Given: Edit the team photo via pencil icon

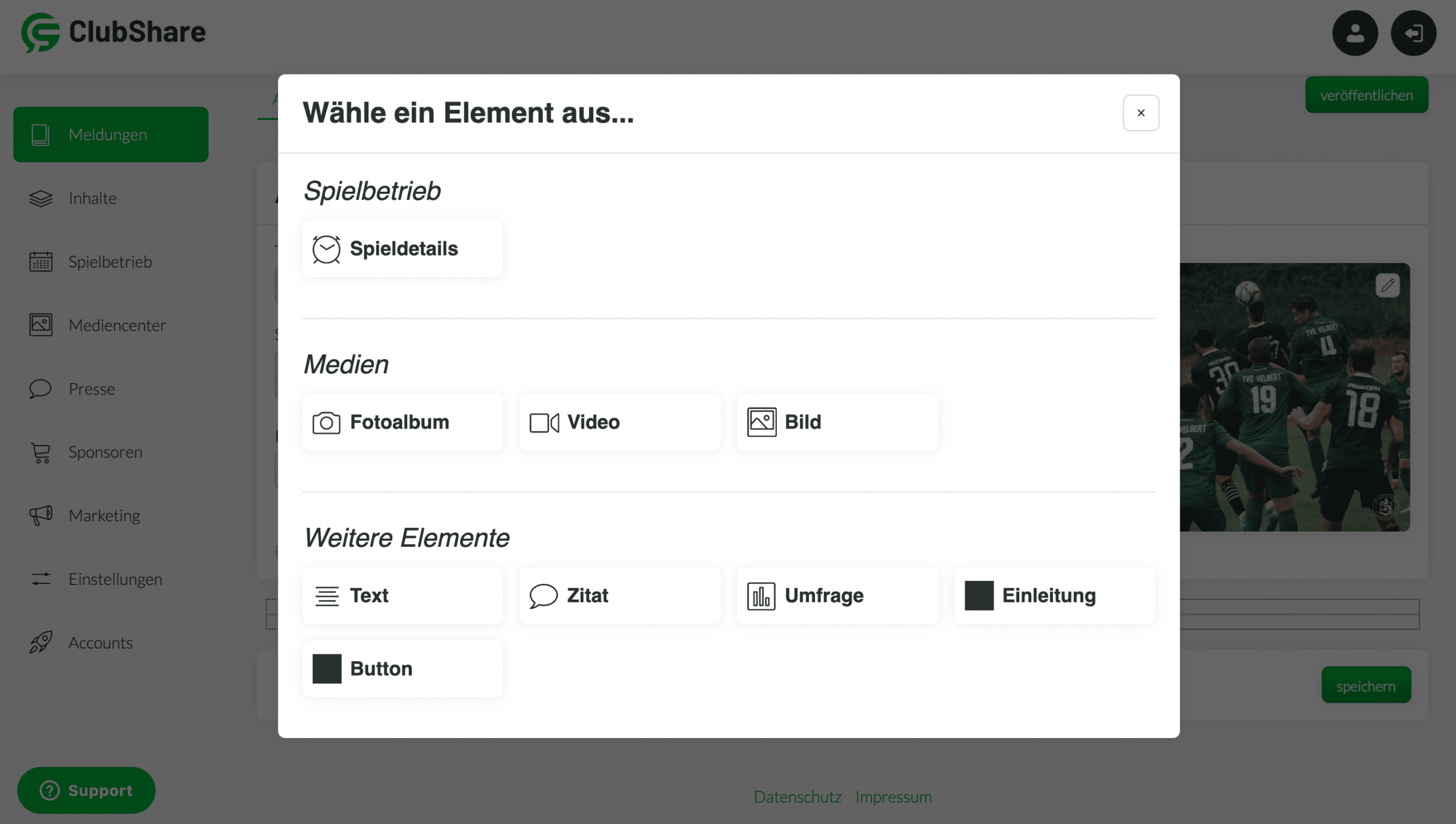Looking at the screenshot, I should coord(1388,285).
